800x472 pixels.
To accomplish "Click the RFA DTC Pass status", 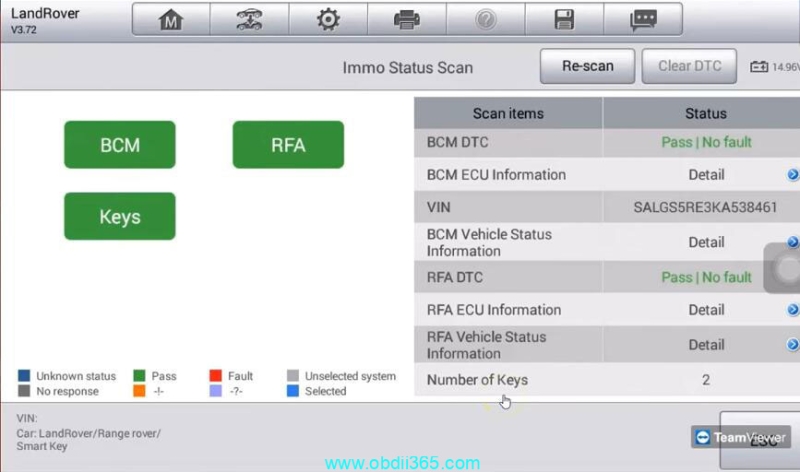I will point(706,277).
